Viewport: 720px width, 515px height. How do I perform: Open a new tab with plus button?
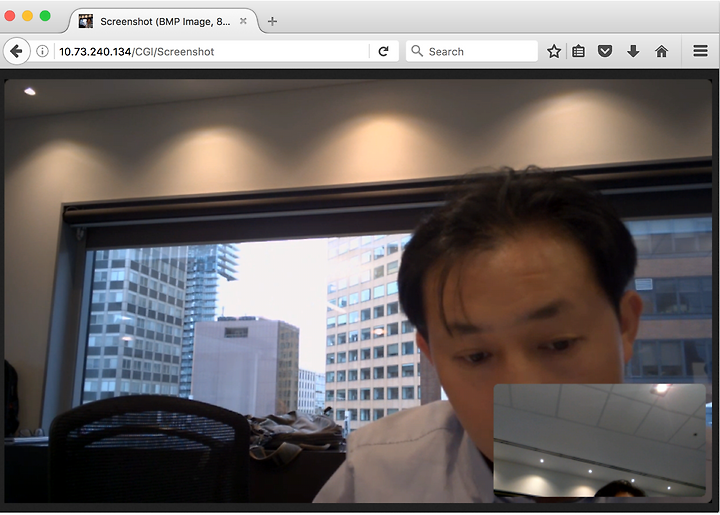pyautogui.click(x=272, y=21)
